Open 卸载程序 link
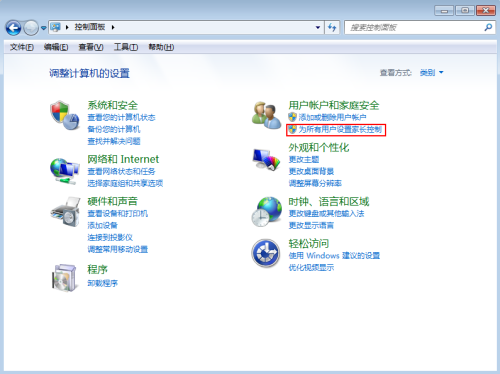The image size is (500, 374). coord(103,283)
